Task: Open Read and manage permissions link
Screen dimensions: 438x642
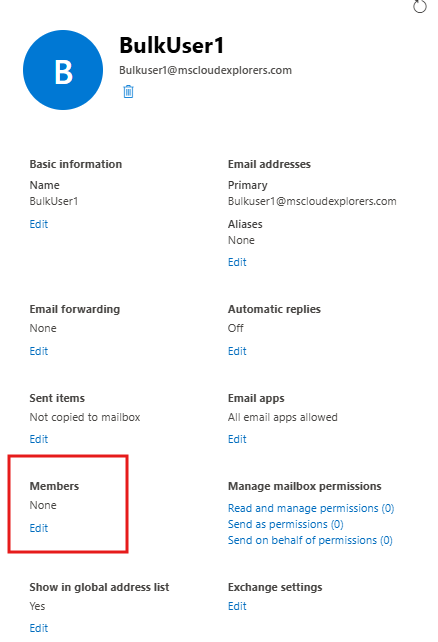Action: coord(311,508)
